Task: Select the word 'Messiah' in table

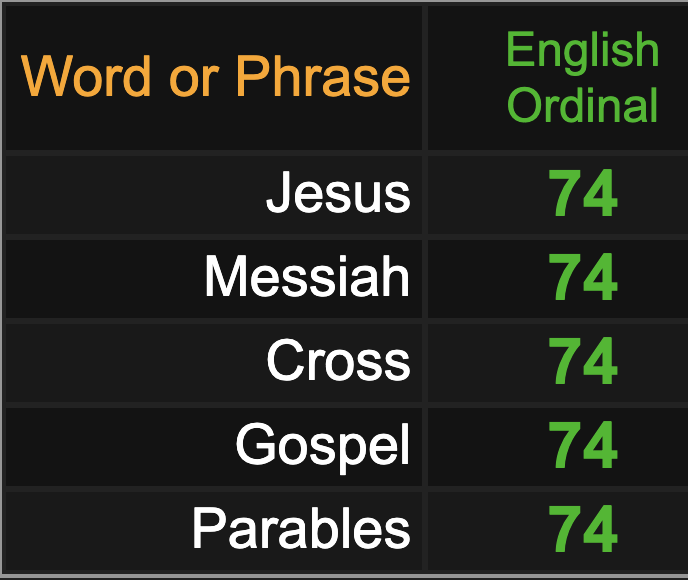Action: coord(307,277)
